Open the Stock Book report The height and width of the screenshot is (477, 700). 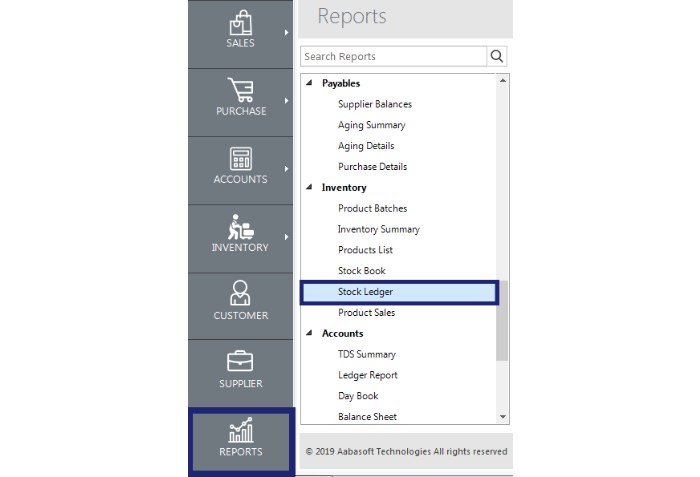[x=362, y=271]
